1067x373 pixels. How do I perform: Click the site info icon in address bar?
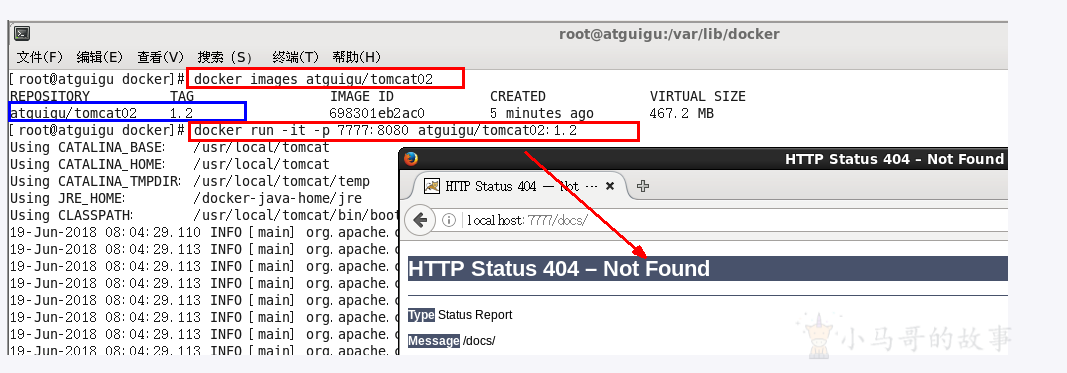pyautogui.click(x=448, y=221)
